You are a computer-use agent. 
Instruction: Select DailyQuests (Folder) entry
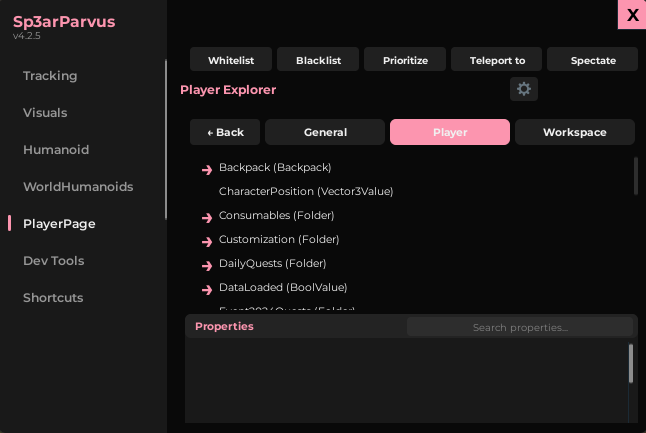272,263
